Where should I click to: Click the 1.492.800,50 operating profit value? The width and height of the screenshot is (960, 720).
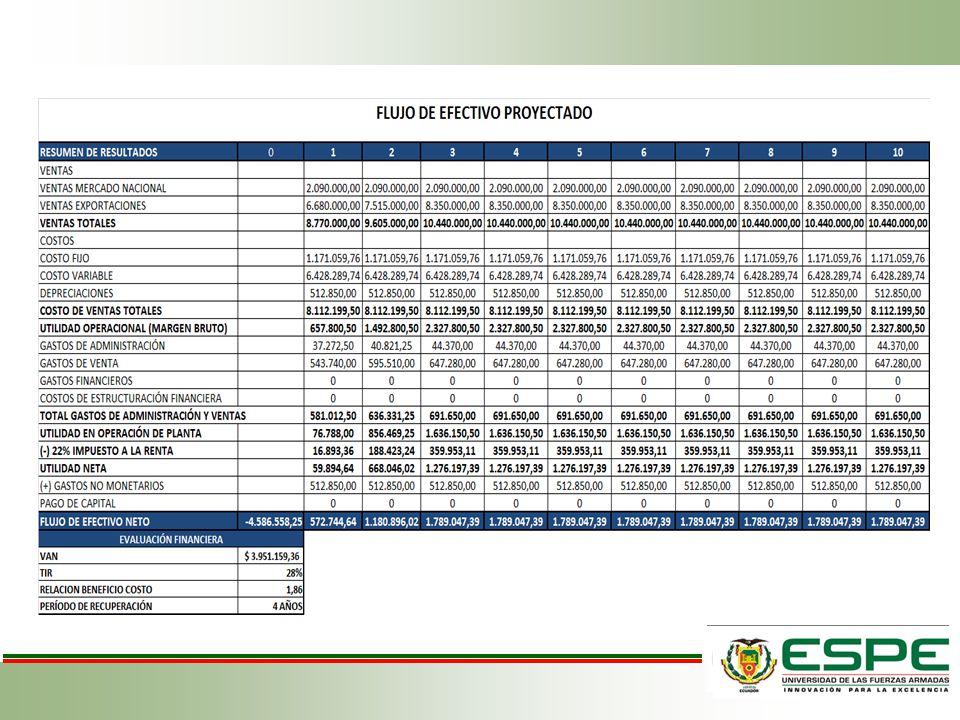point(391,328)
